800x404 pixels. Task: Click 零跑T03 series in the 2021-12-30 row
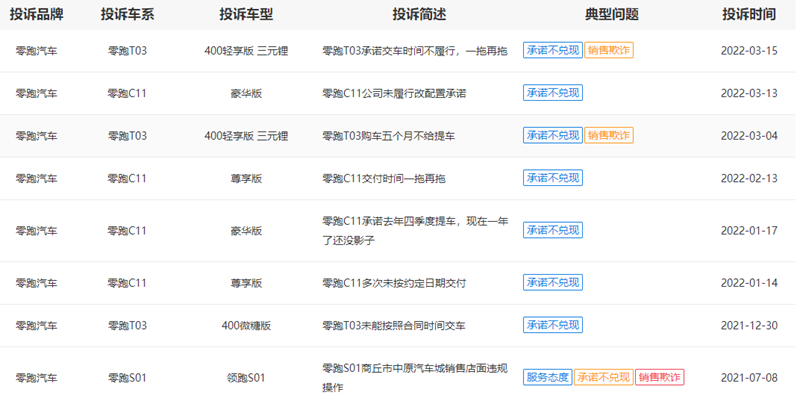tap(127, 325)
